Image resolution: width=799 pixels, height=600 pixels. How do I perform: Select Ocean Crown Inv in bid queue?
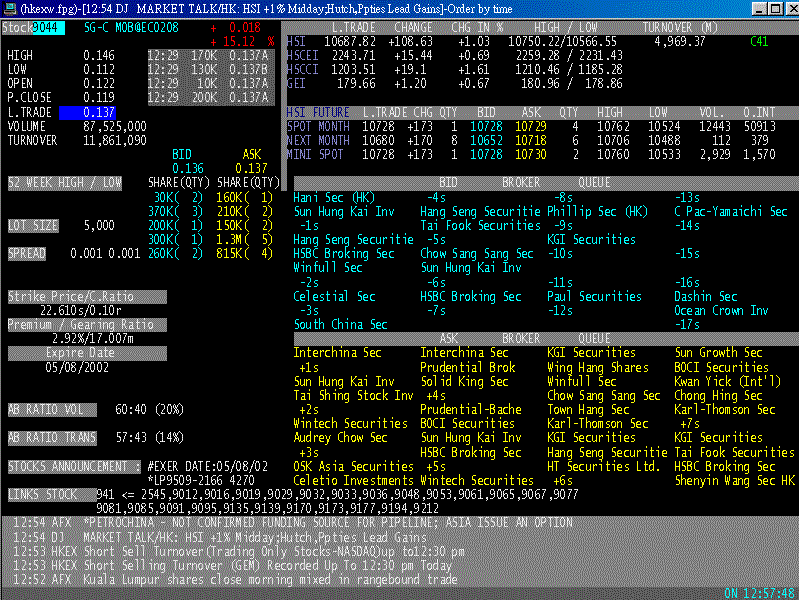(x=721, y=310)
